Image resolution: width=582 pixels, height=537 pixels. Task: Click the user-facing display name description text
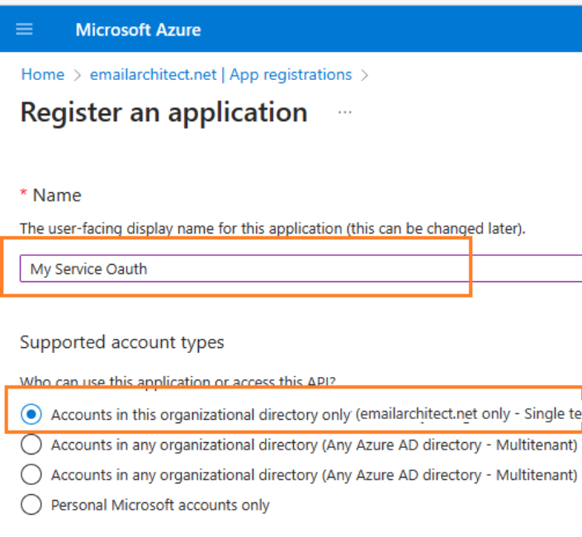tap(273, 229)
